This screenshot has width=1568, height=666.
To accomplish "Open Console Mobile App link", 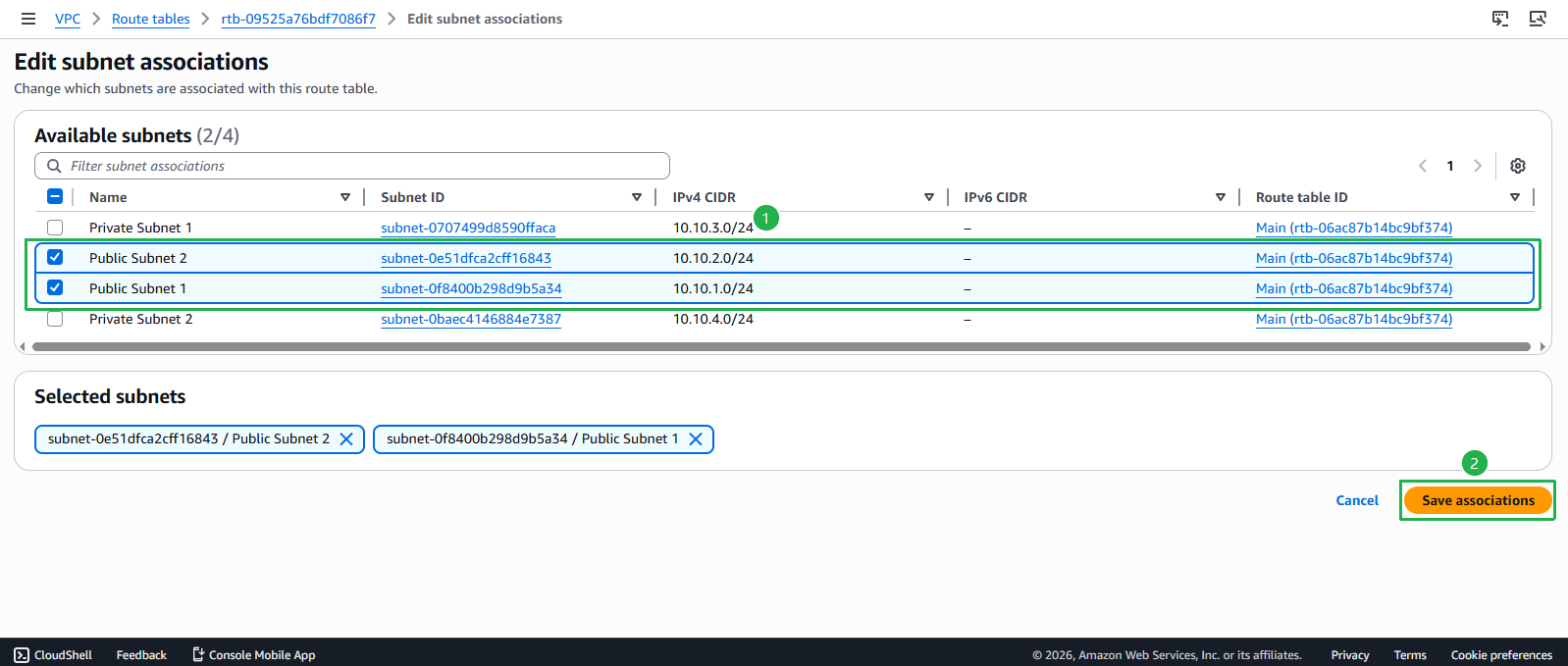I will 253,654.
